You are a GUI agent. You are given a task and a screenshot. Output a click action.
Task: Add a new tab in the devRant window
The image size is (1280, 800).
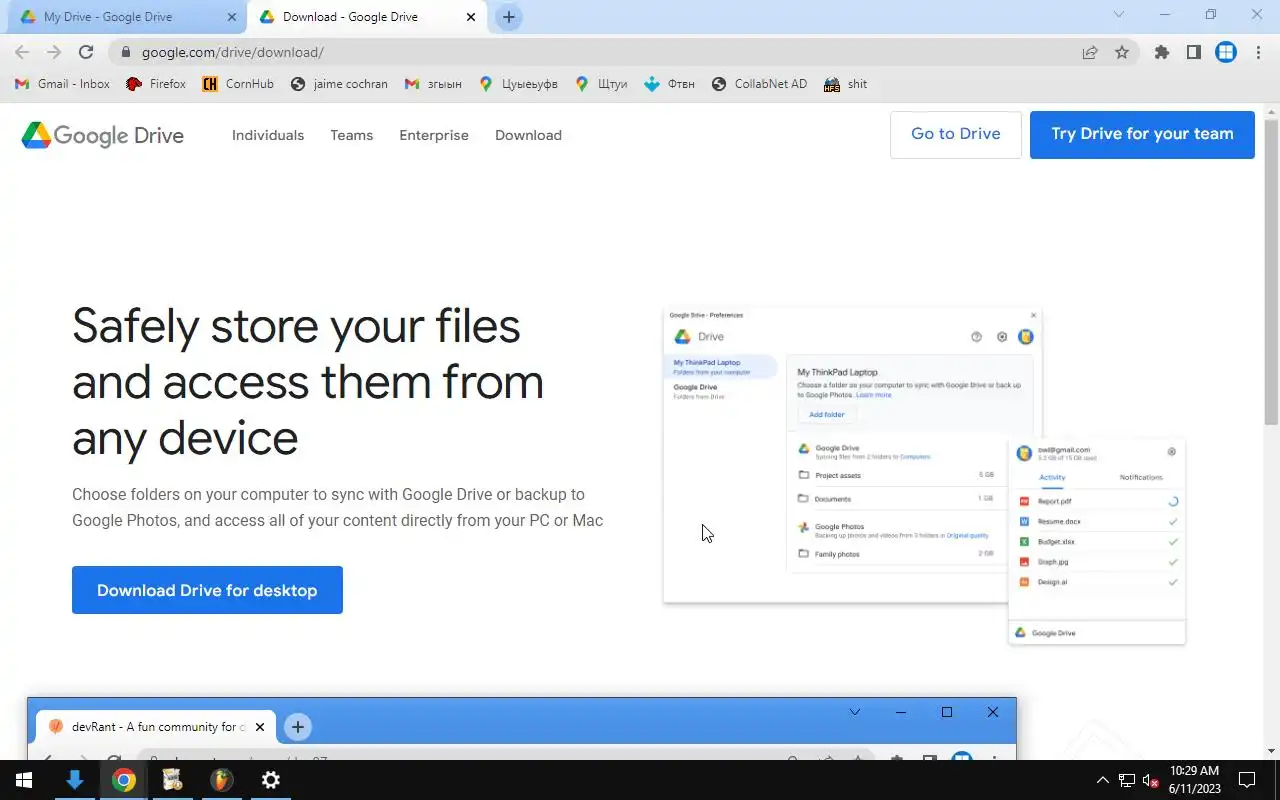click(x=297, y=727)
